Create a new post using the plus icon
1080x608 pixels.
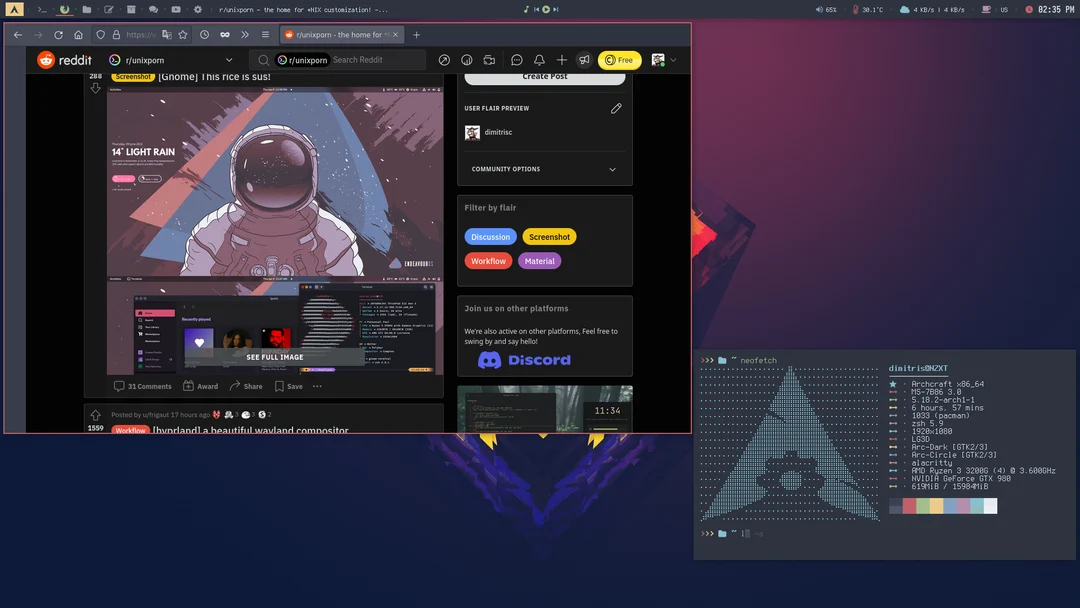coord(561,60)
